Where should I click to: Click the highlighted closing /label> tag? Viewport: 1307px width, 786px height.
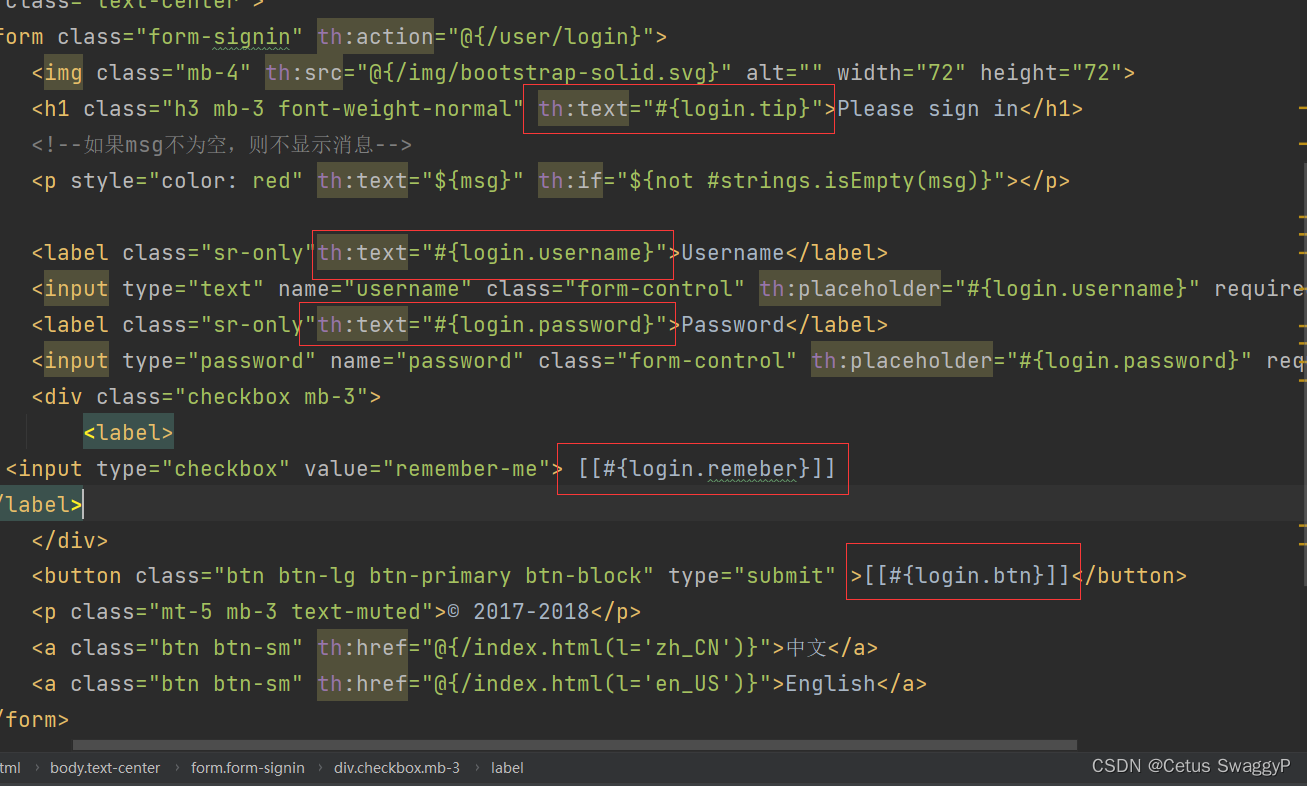[40, 505]
